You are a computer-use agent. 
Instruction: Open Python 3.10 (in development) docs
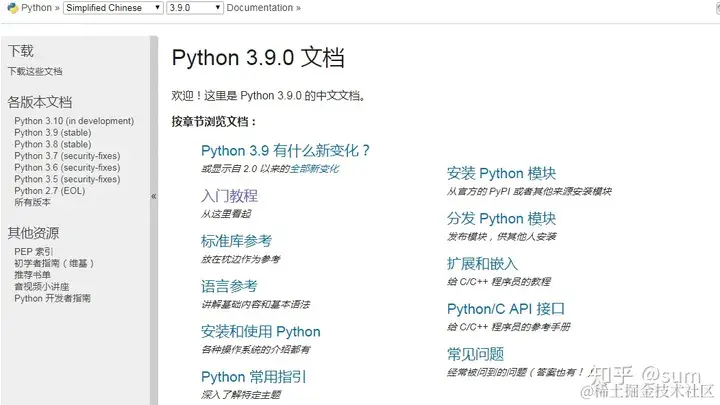[x=74, y=121]
